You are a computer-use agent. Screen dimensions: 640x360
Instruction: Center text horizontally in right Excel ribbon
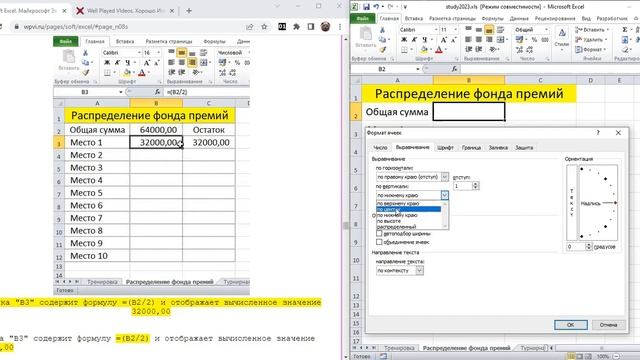[478, 40]
